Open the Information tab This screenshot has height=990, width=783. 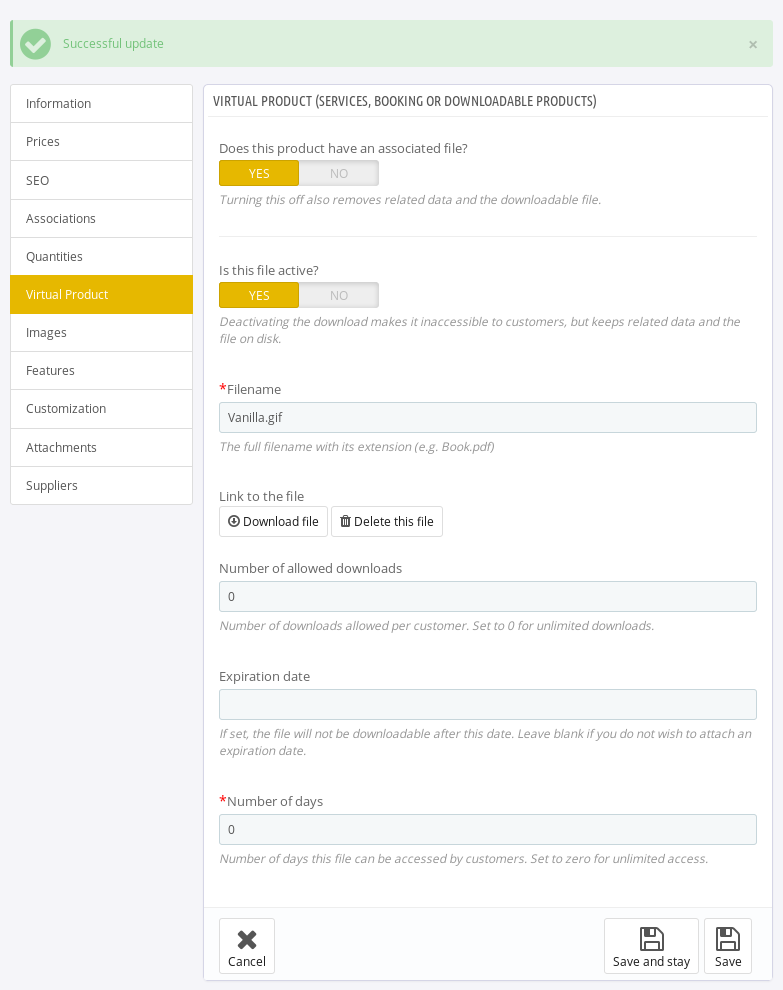101,104
